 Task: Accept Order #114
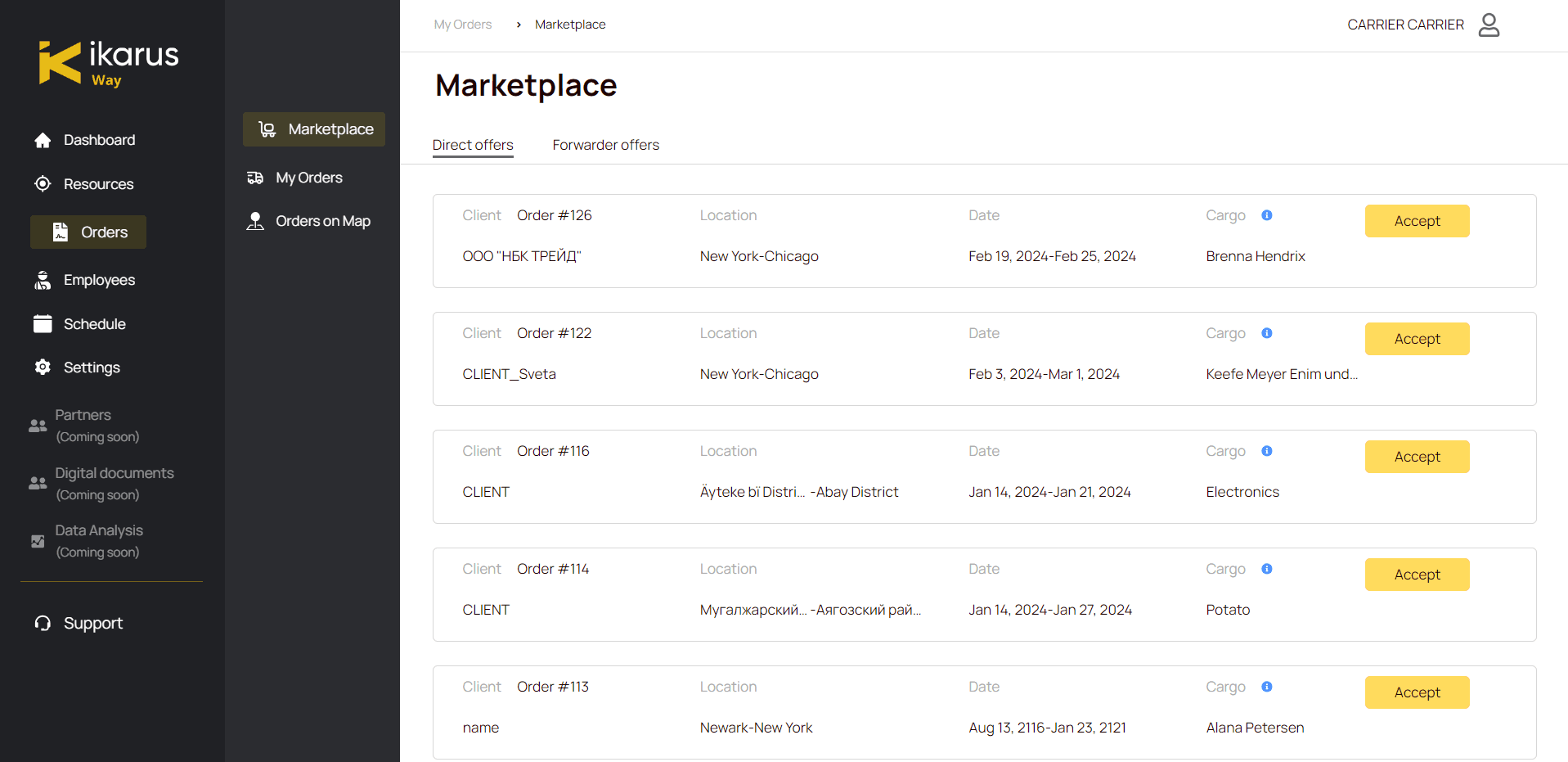point(1417,575)
